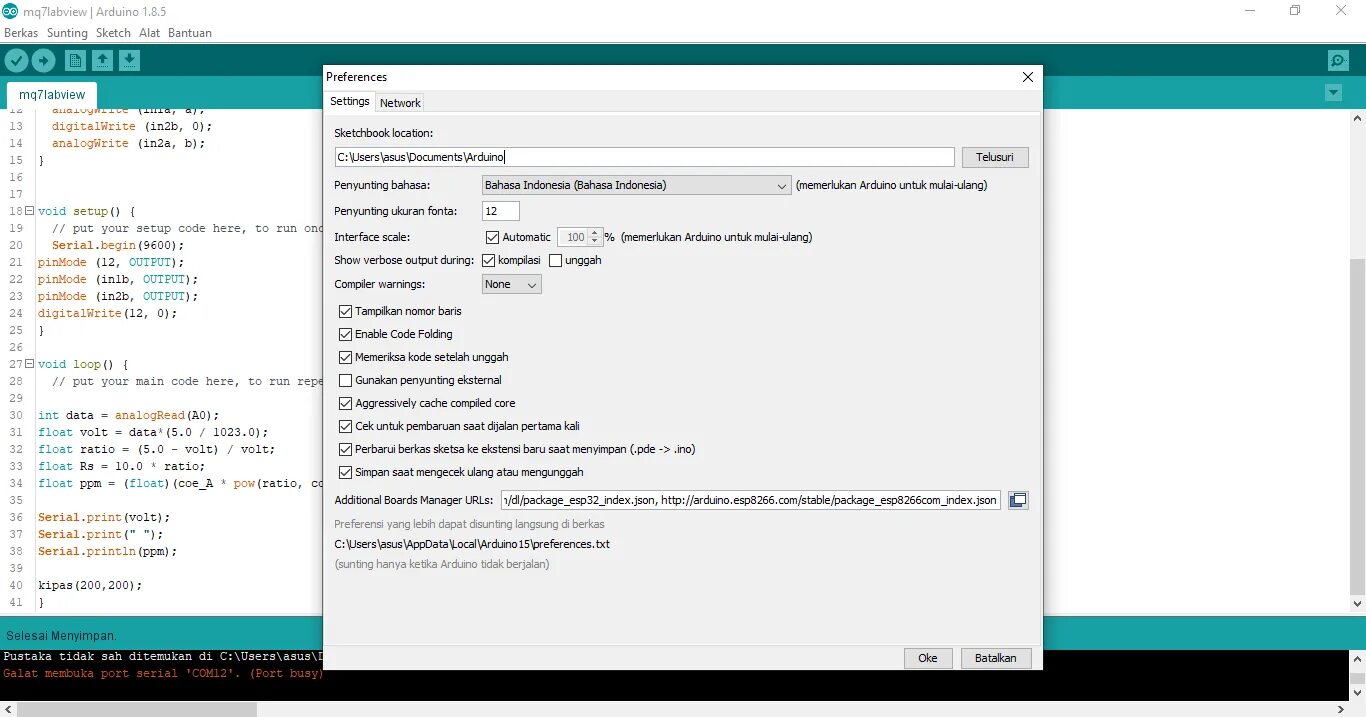Image resolution: width=1366 pixels, height=717 pixels.
Task: Open the Compiler warnings dropdown
Action: 512,285
